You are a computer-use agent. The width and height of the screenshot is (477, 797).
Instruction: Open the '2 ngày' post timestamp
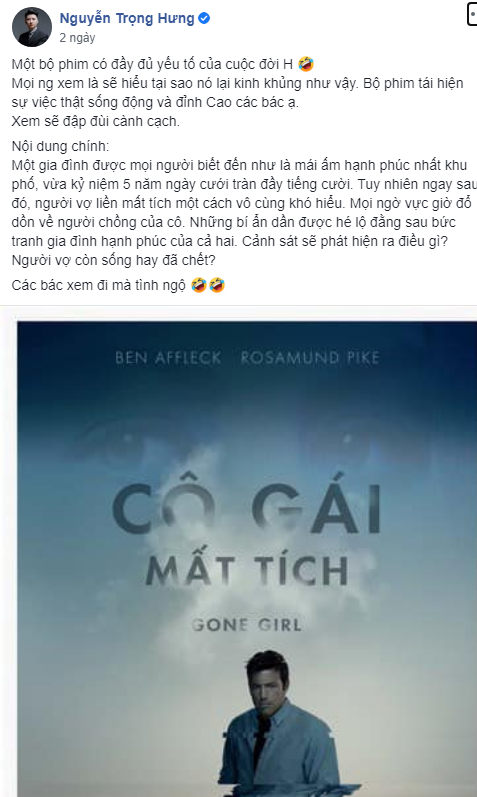tap(77, 38)
